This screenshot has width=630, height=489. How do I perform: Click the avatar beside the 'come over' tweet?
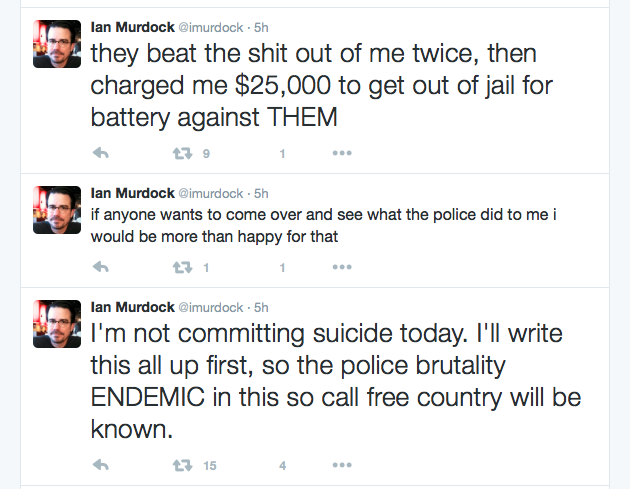(58, 209)
